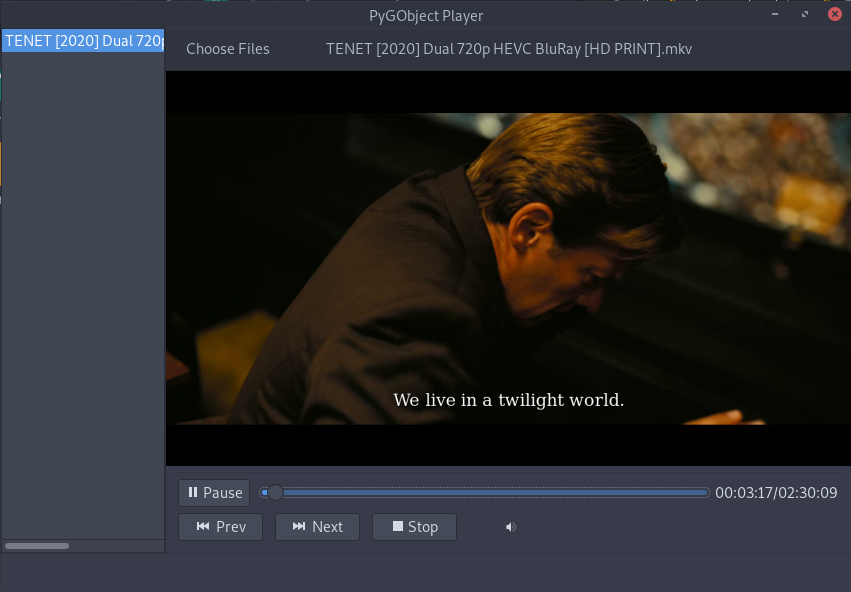Click Choose Files button
Viewport: 851px width, 592px height.
pyautogui.click(x=228, y=49)
